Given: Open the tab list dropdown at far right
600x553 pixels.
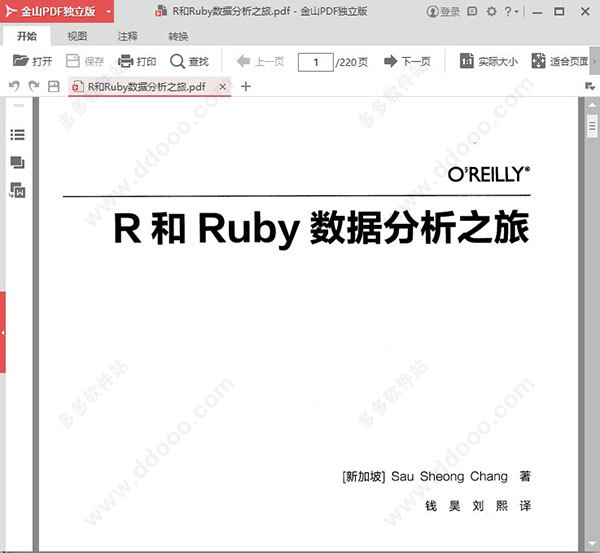Looking at the screenshot, I should [x=590, y=86].
